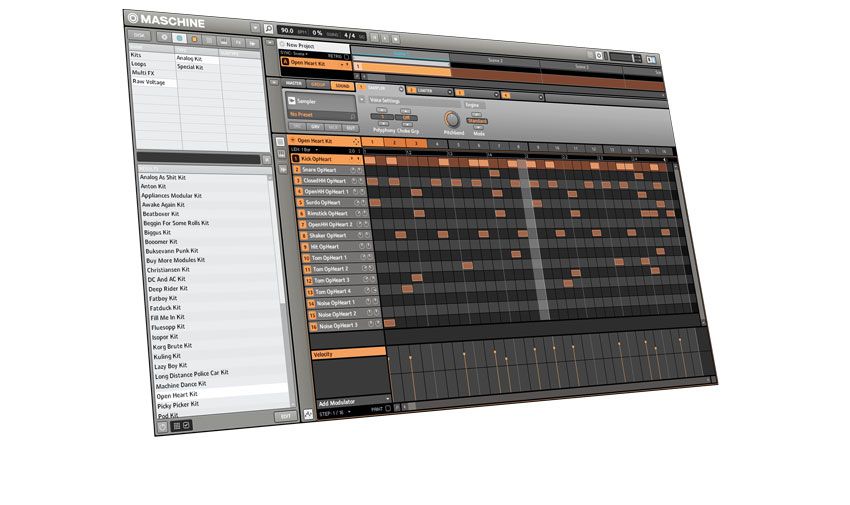Select Multi FX in the category list

point(143,73)
